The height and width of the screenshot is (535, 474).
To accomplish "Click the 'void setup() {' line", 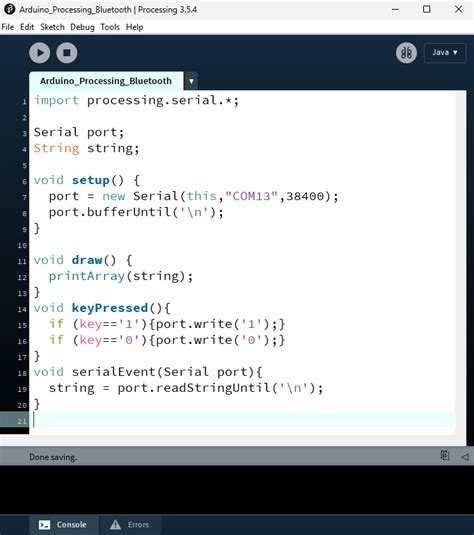I will pos(87,180).
